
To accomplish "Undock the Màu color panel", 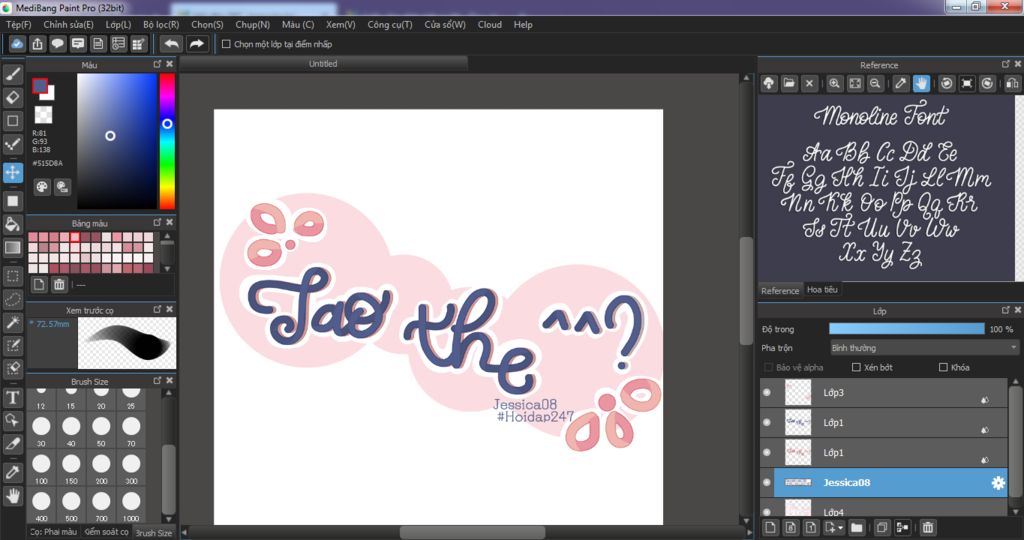I will (157, 64).
